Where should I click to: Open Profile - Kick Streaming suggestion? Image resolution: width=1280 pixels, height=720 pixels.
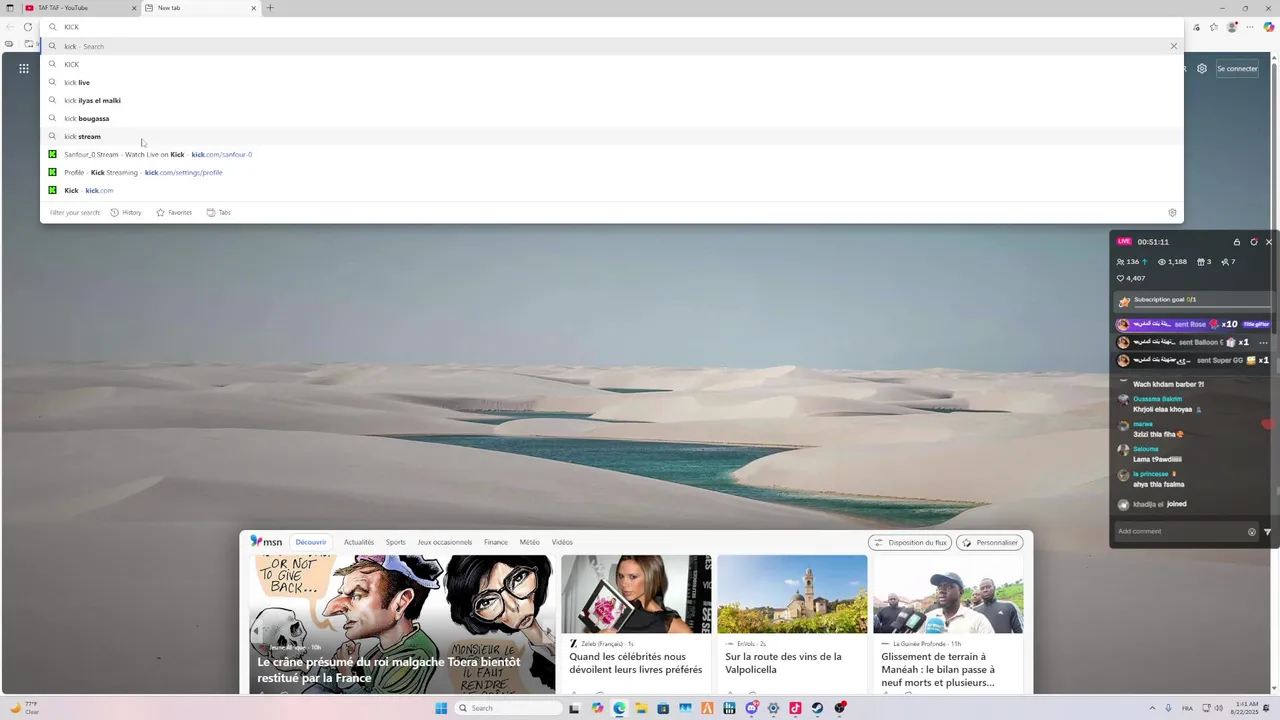[611, 172]
